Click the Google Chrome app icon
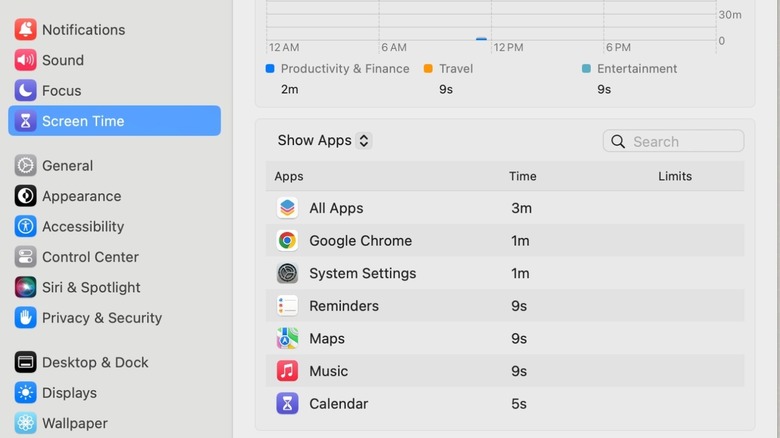 [x=287, y=241]
